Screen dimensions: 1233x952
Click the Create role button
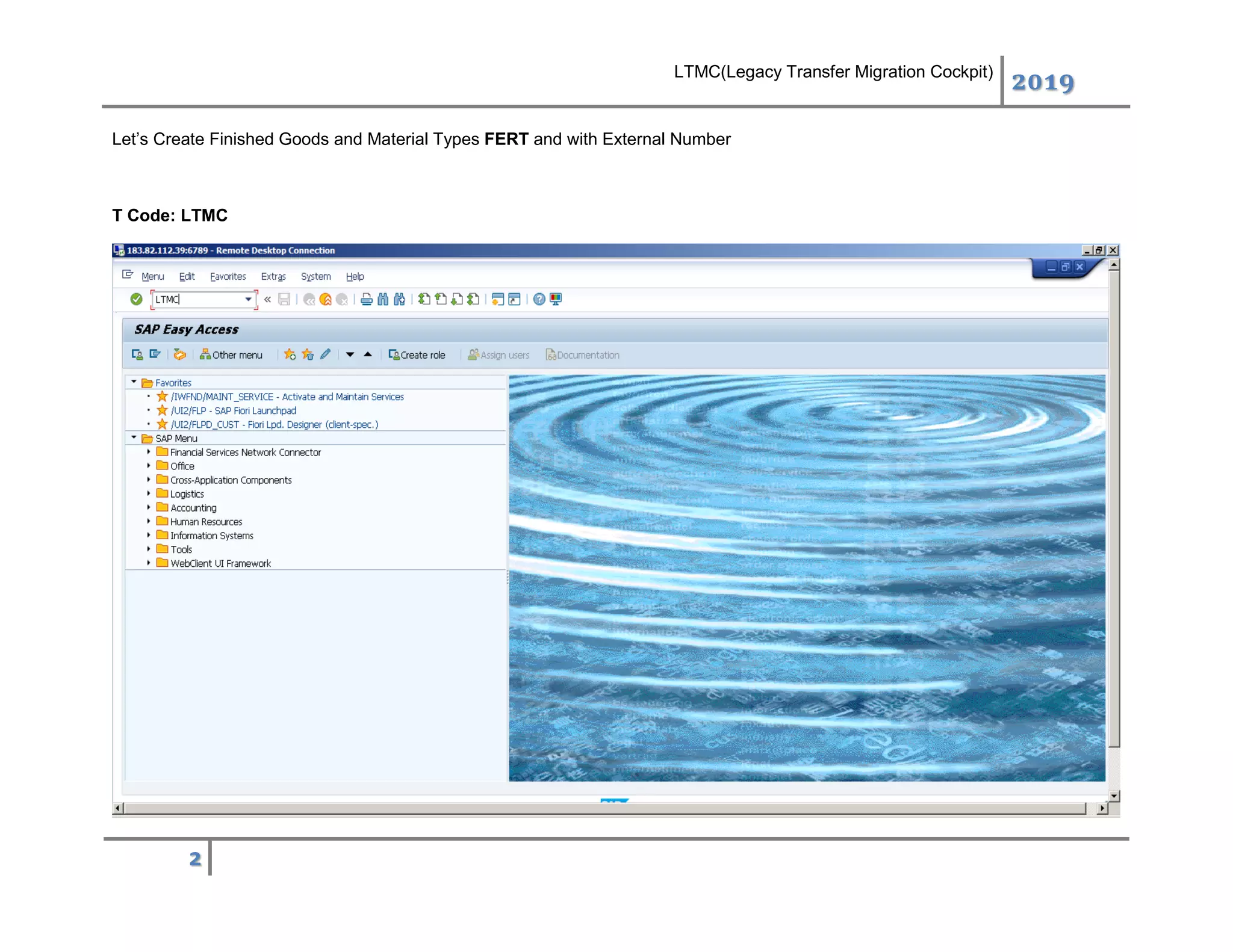coord(417,355)
